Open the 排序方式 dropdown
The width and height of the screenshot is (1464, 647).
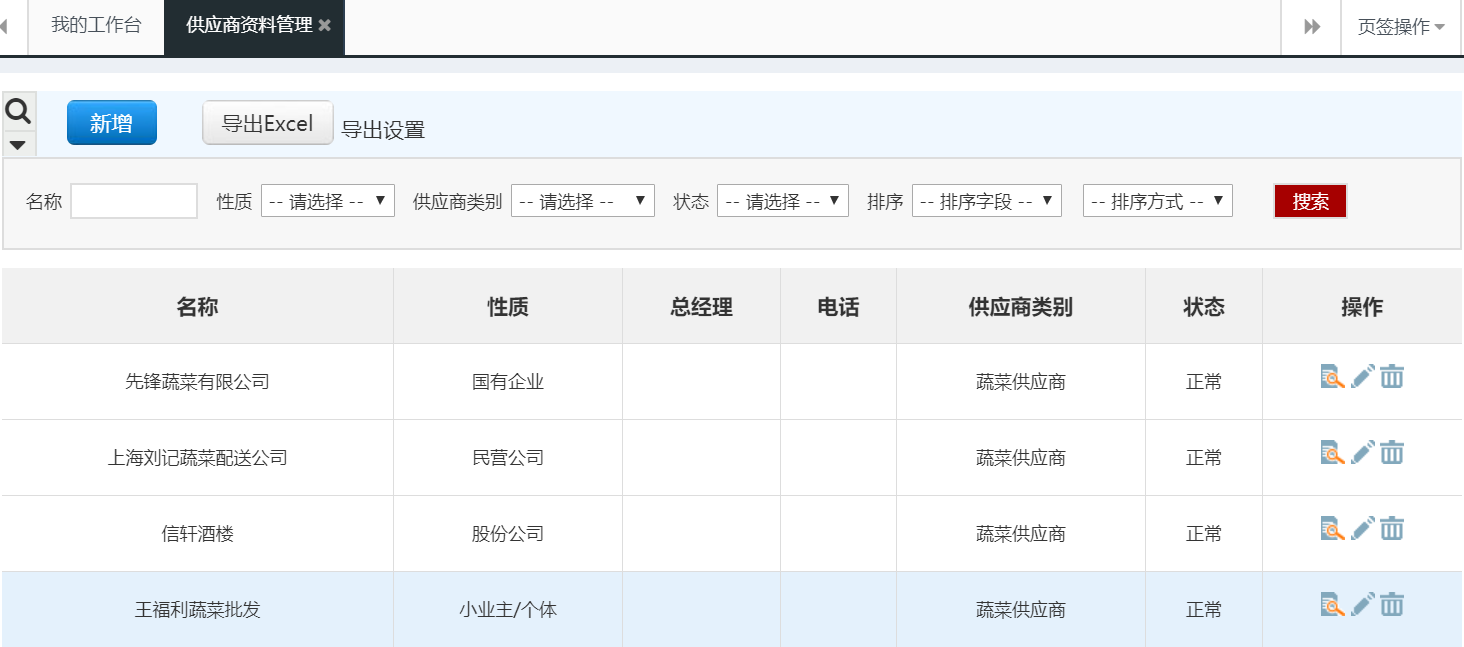coord(1158,201)
